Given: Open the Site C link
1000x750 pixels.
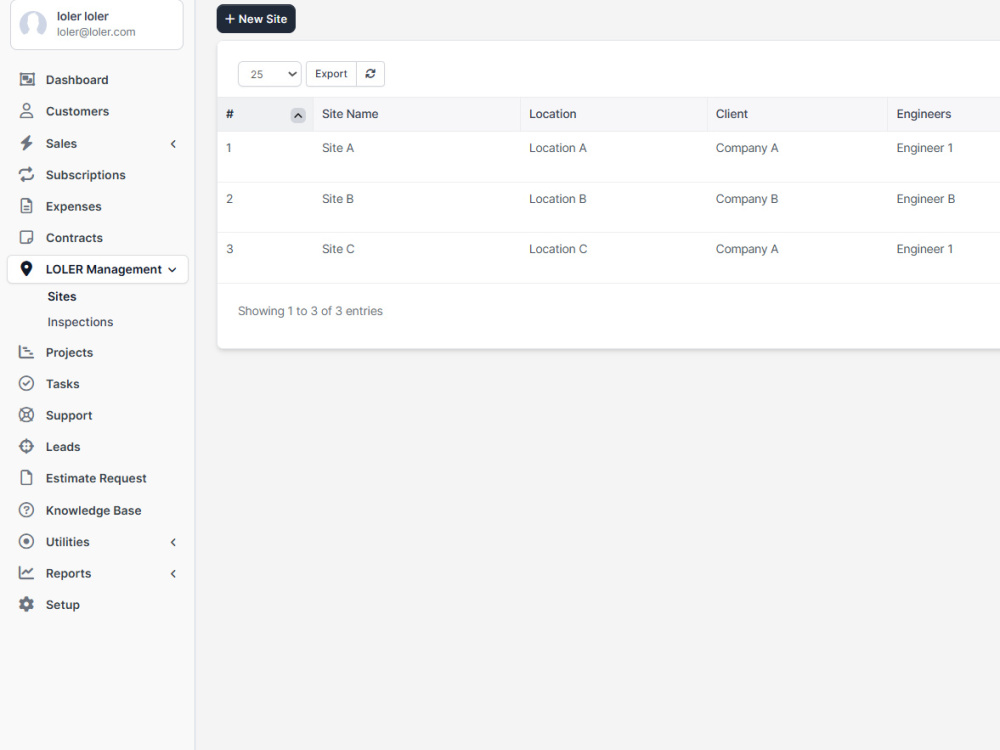Looking at the screenshot, I should click(x=338, y=249).
